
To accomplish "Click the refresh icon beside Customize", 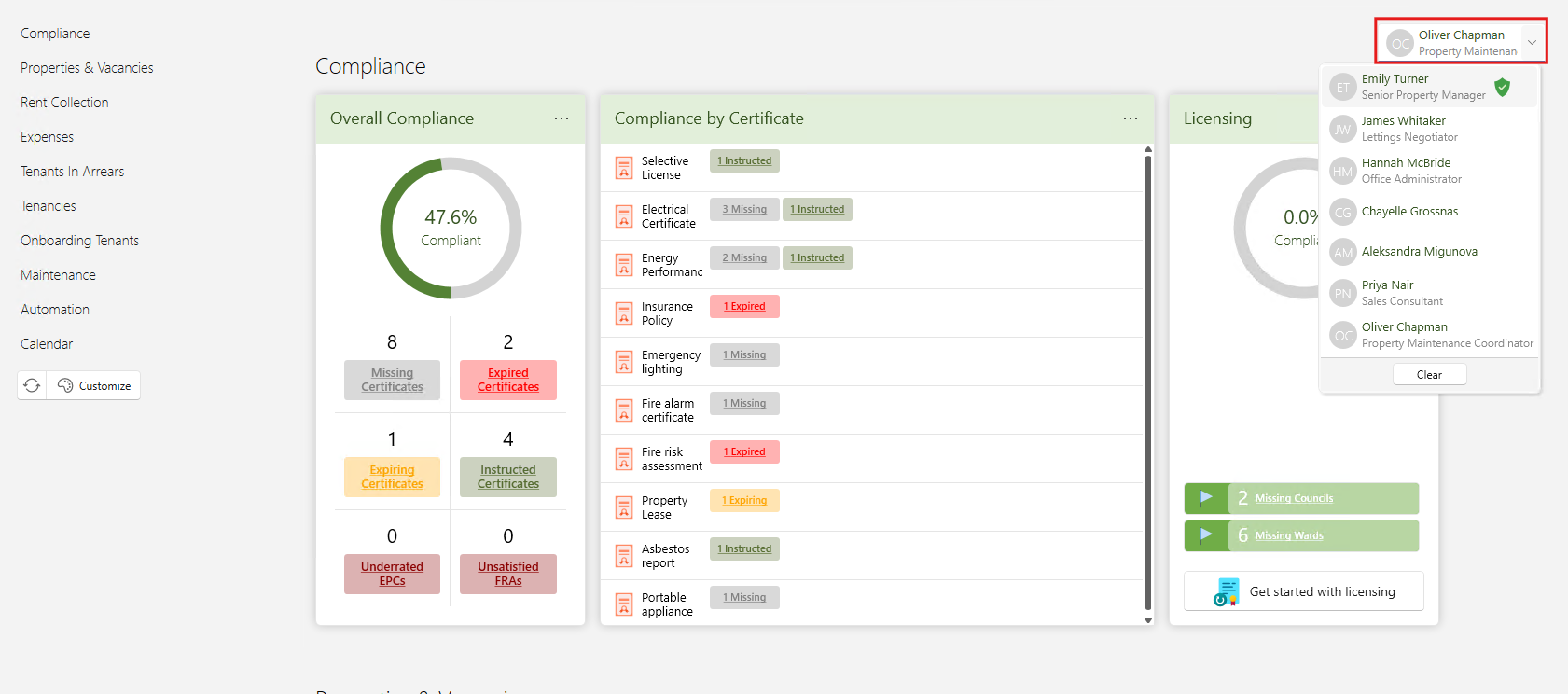I will point(32,385).
